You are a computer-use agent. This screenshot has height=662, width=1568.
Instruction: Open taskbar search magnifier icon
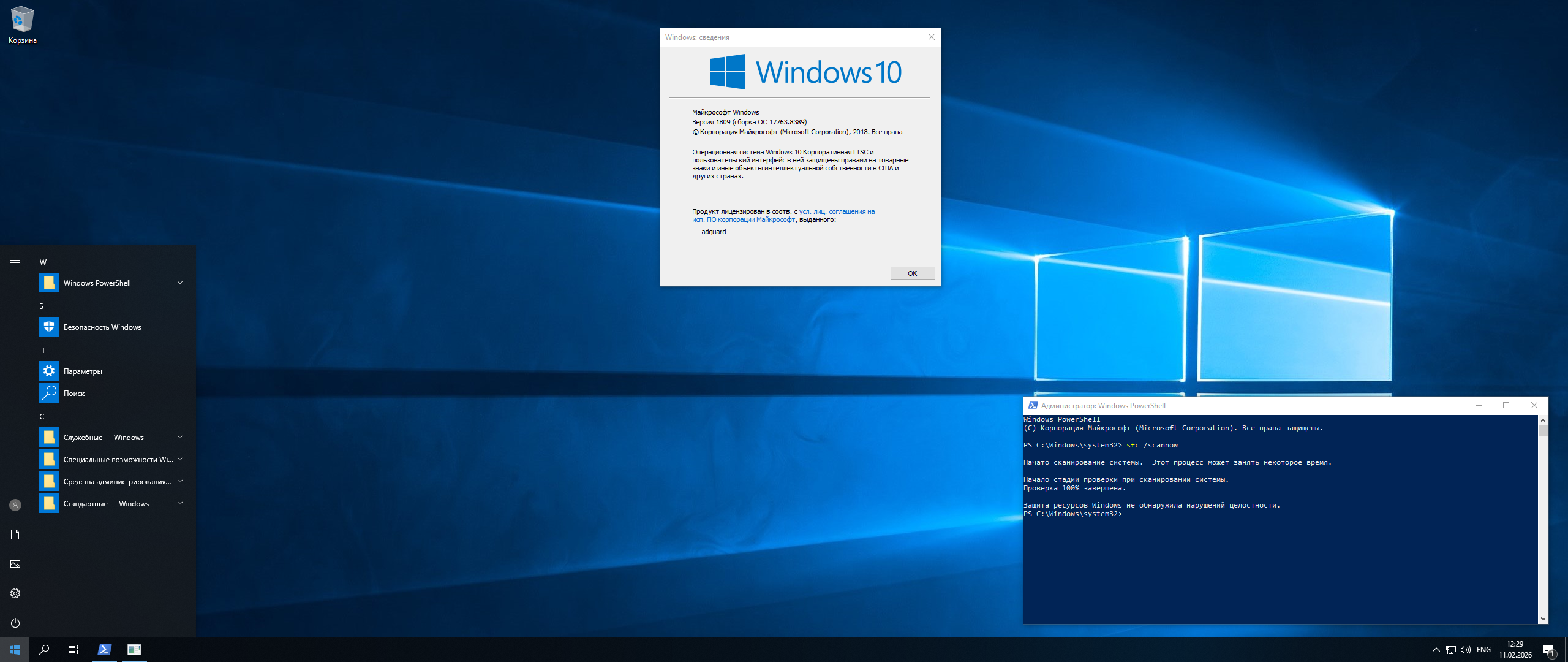coord(44,650)
